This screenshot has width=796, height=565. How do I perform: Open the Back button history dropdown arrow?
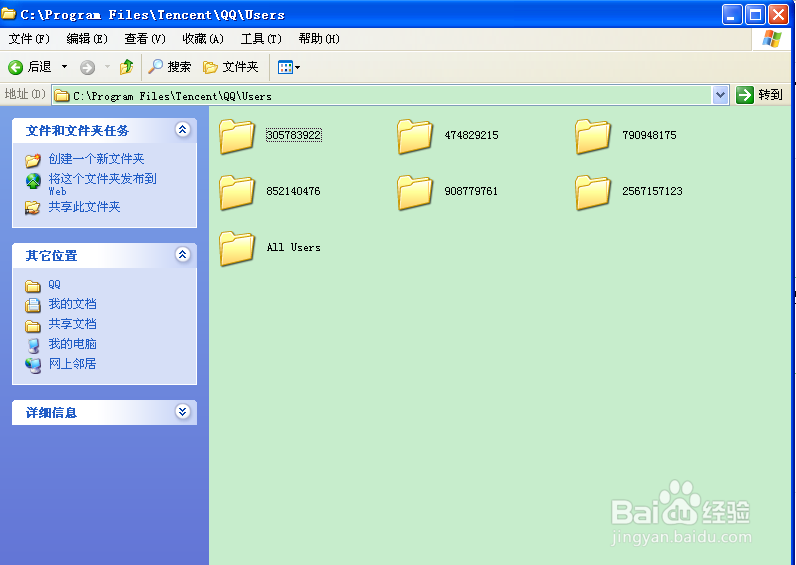(64, 67)
